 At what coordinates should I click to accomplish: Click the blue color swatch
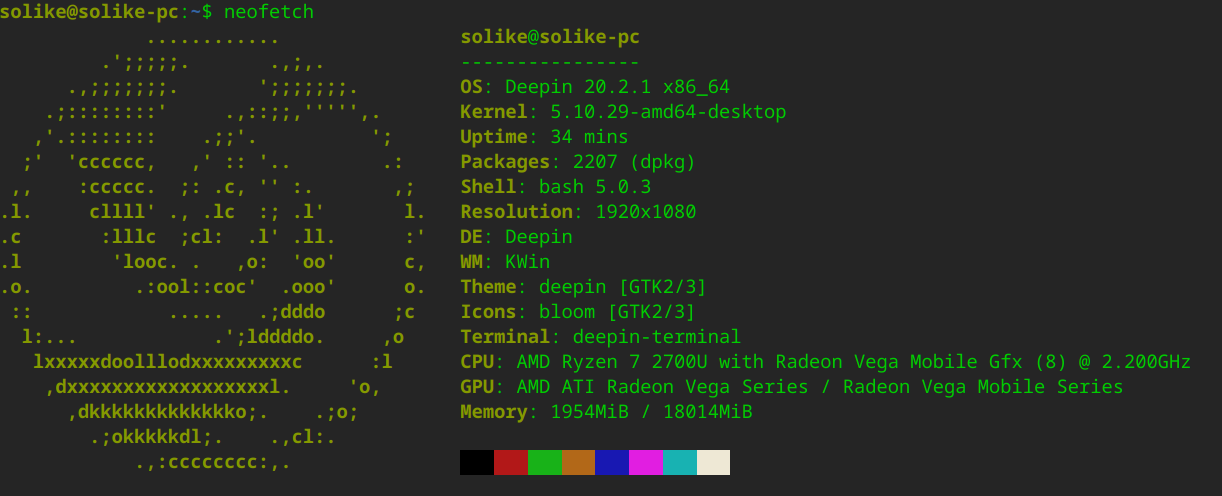[612, 462]
